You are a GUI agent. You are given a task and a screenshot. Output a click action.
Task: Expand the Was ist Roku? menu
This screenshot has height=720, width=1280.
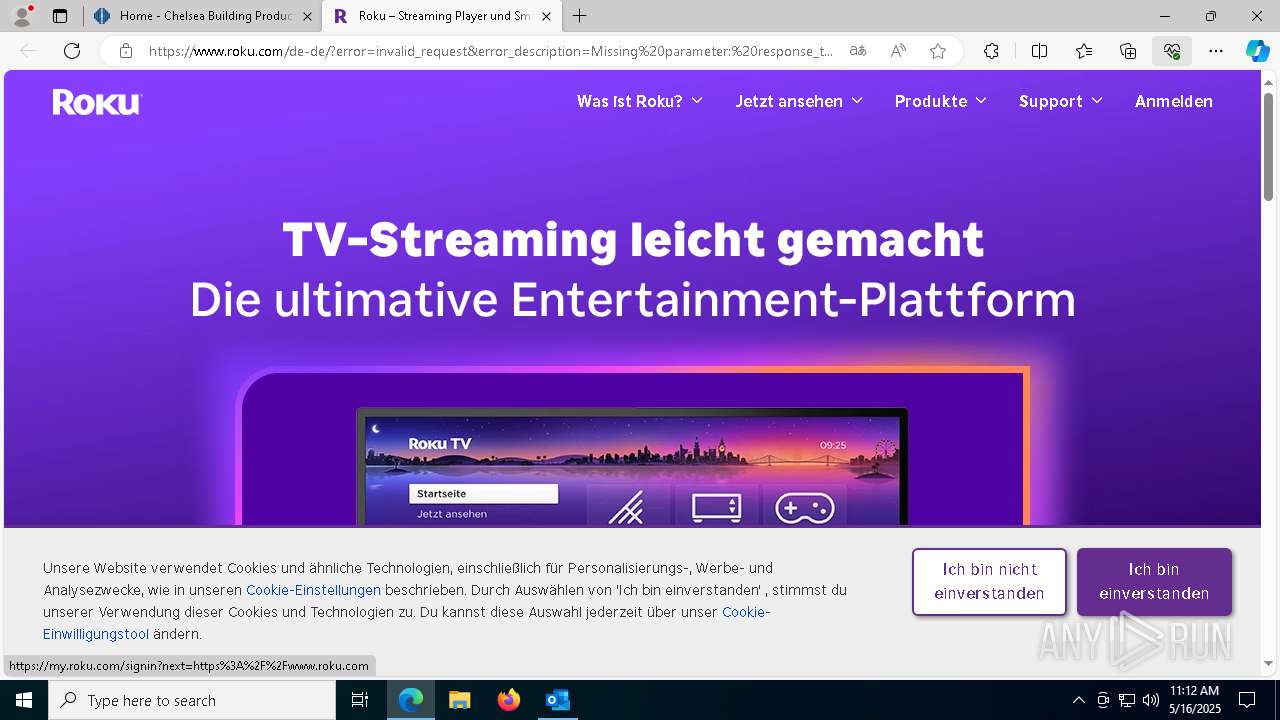(x=640, y=101)
